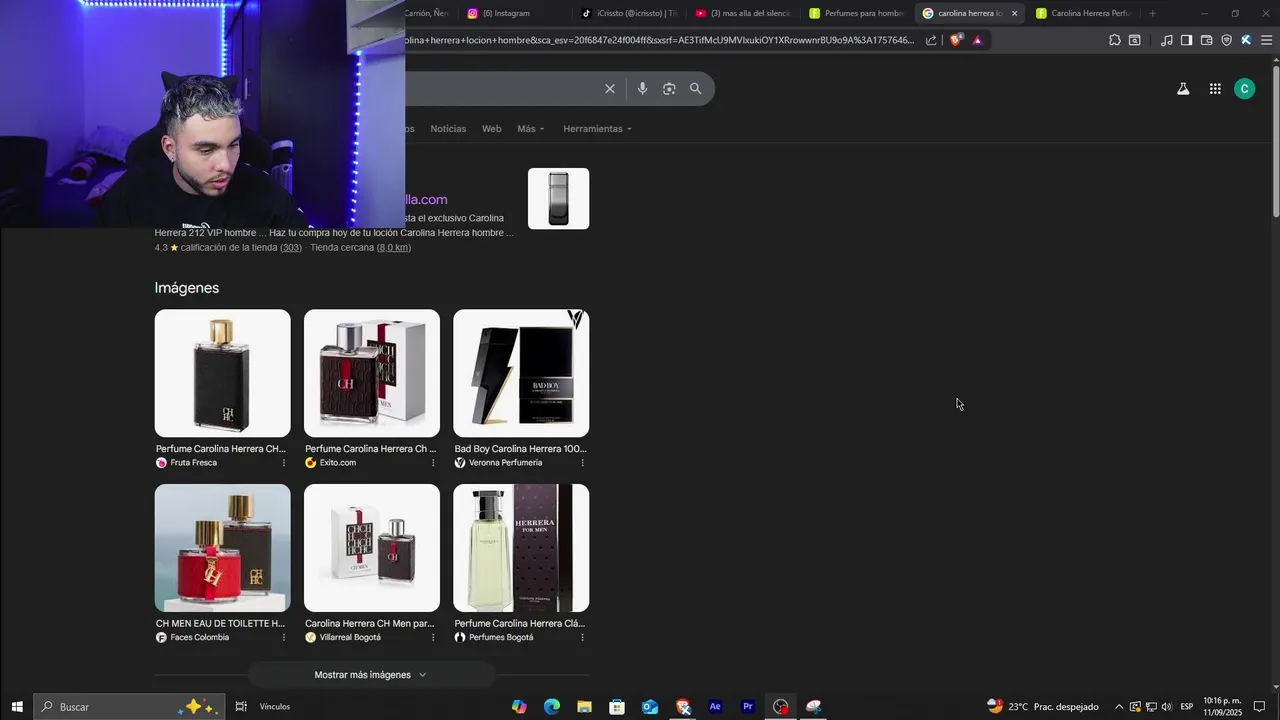Open the Villarreal Bogotá CH Men image
Viewport: 1280px width, 720px height.
pyautogui.click(x=372, y=548)
